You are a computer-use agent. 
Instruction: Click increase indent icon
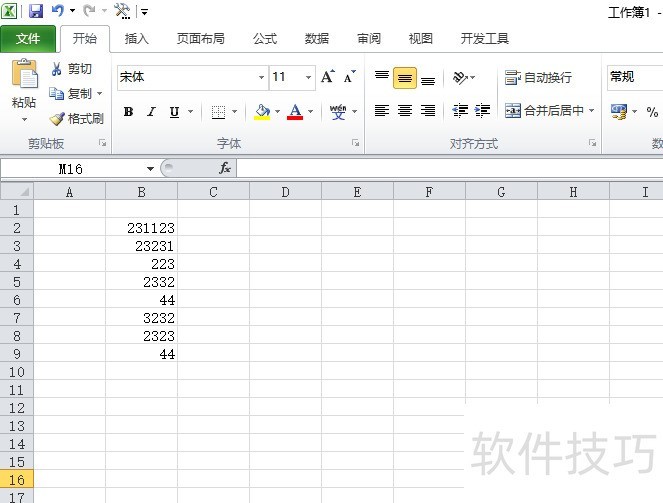pyautogui.click(x=482, y=111)
